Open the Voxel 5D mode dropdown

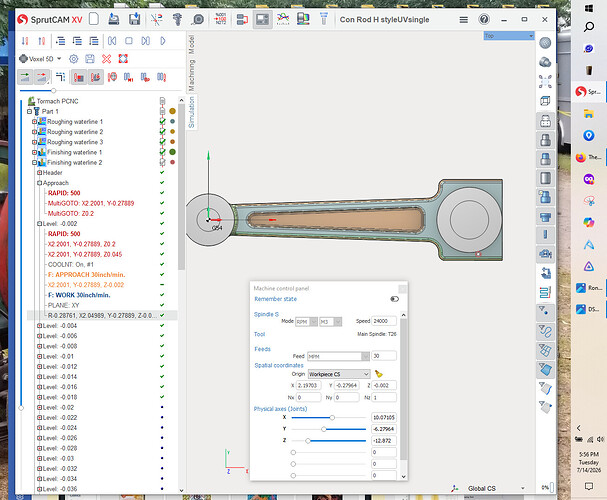[59, 59]
